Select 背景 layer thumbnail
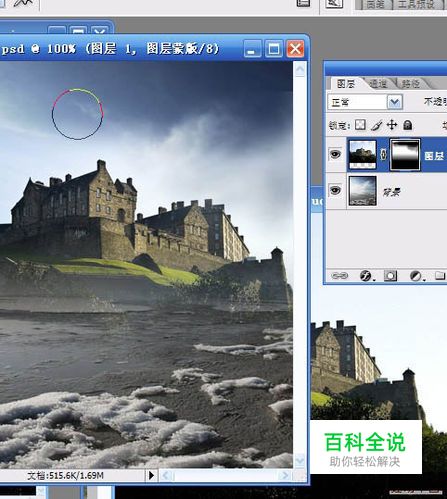Viewport: 447px width, 499px height. tap(362, 191)
